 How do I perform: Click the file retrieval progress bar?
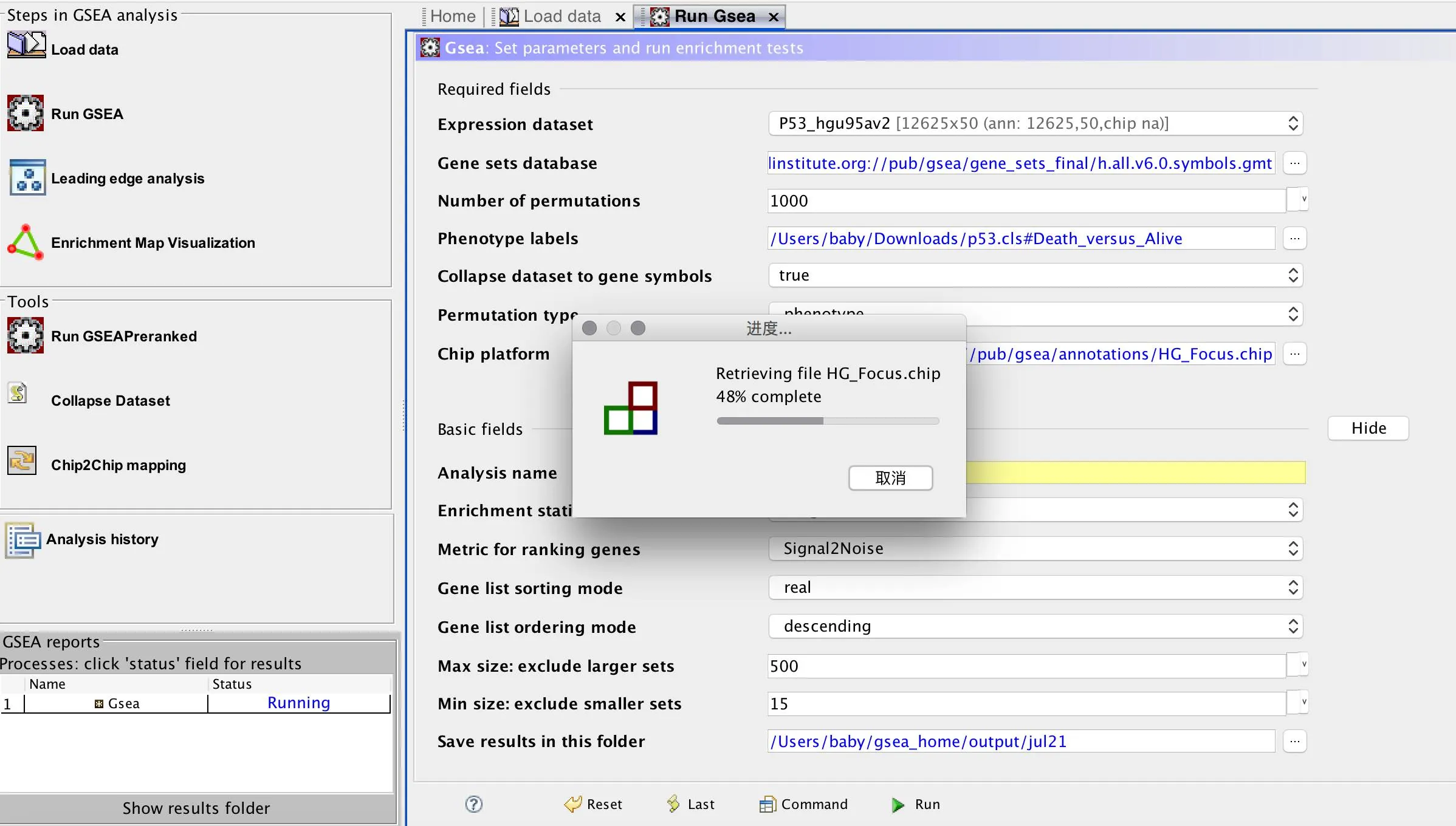[x=828, y=421]
